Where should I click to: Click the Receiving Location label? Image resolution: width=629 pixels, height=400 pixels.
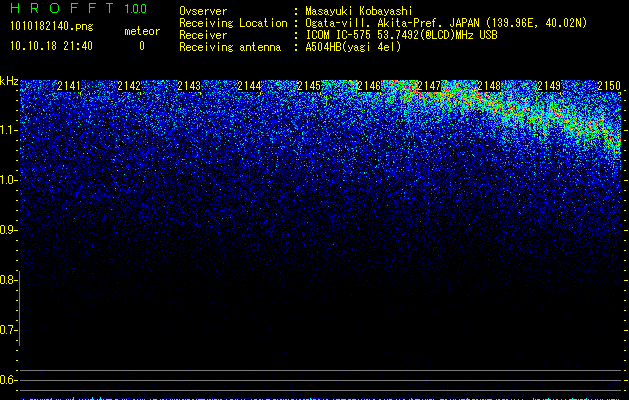pyautogui.click(x=233, y=23)
